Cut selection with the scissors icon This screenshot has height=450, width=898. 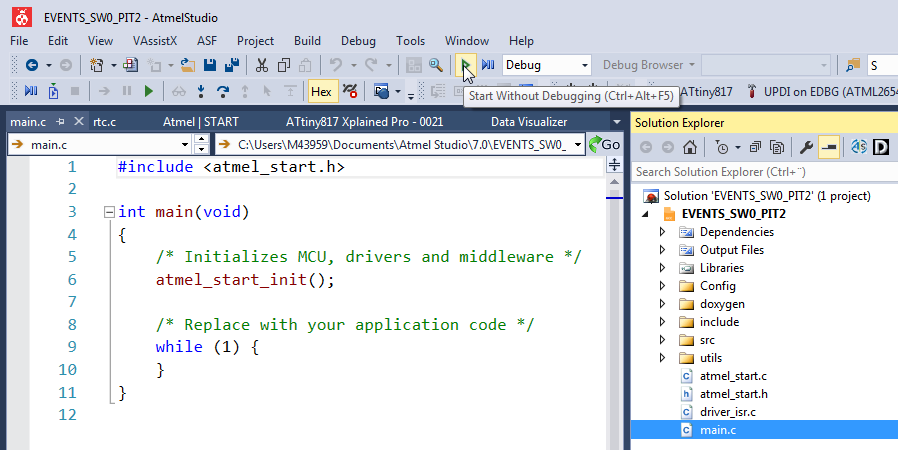tap(262, 65)
